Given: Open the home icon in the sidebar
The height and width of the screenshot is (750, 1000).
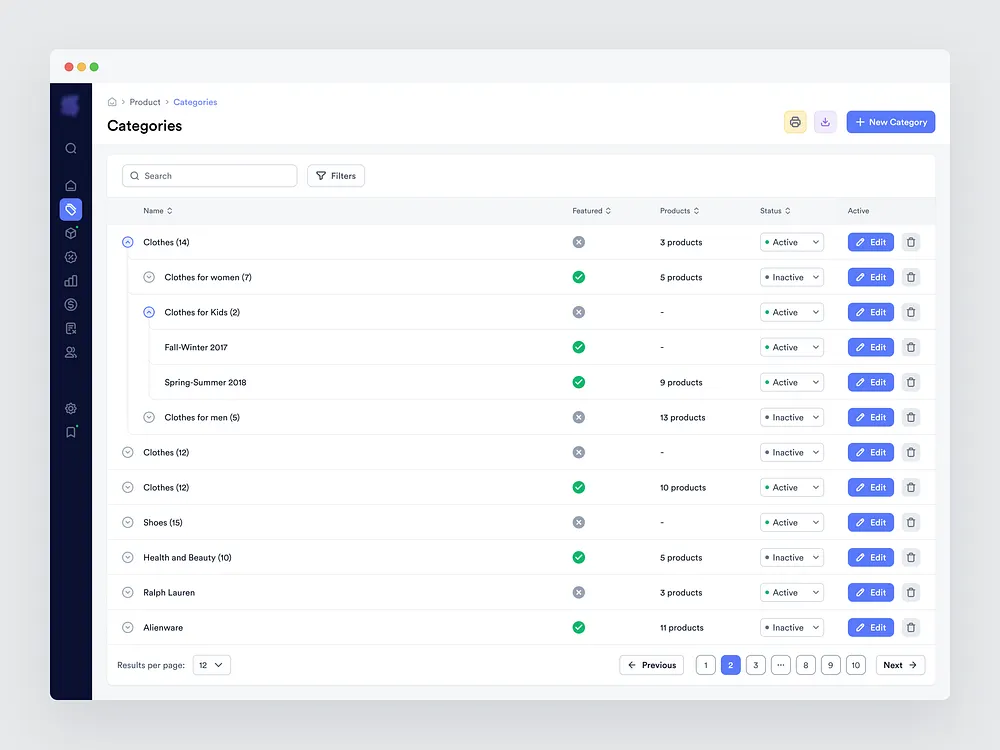Looking at the screenshot, I should point(71,185).
